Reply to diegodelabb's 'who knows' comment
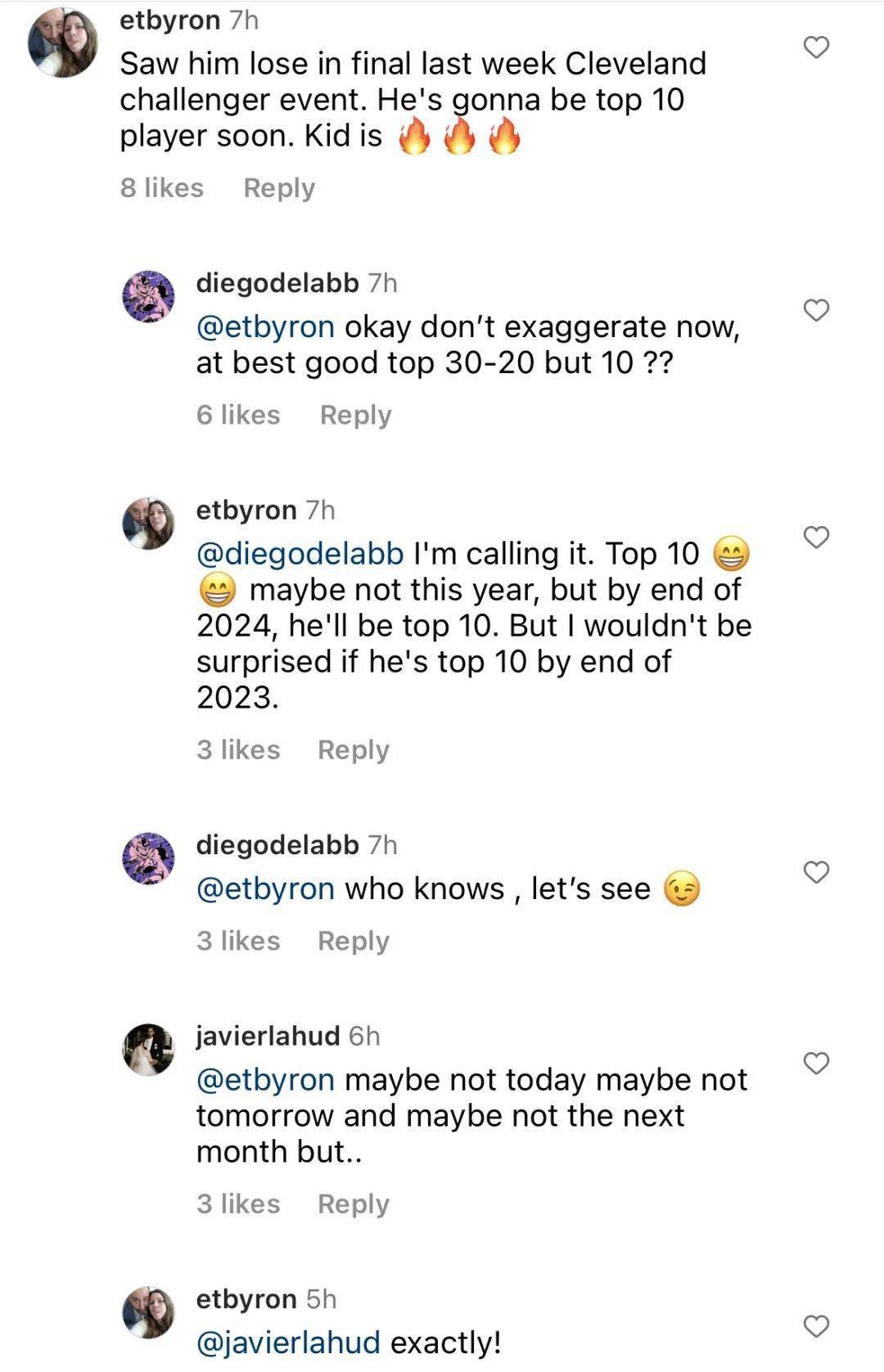 (x=353, y=941)
